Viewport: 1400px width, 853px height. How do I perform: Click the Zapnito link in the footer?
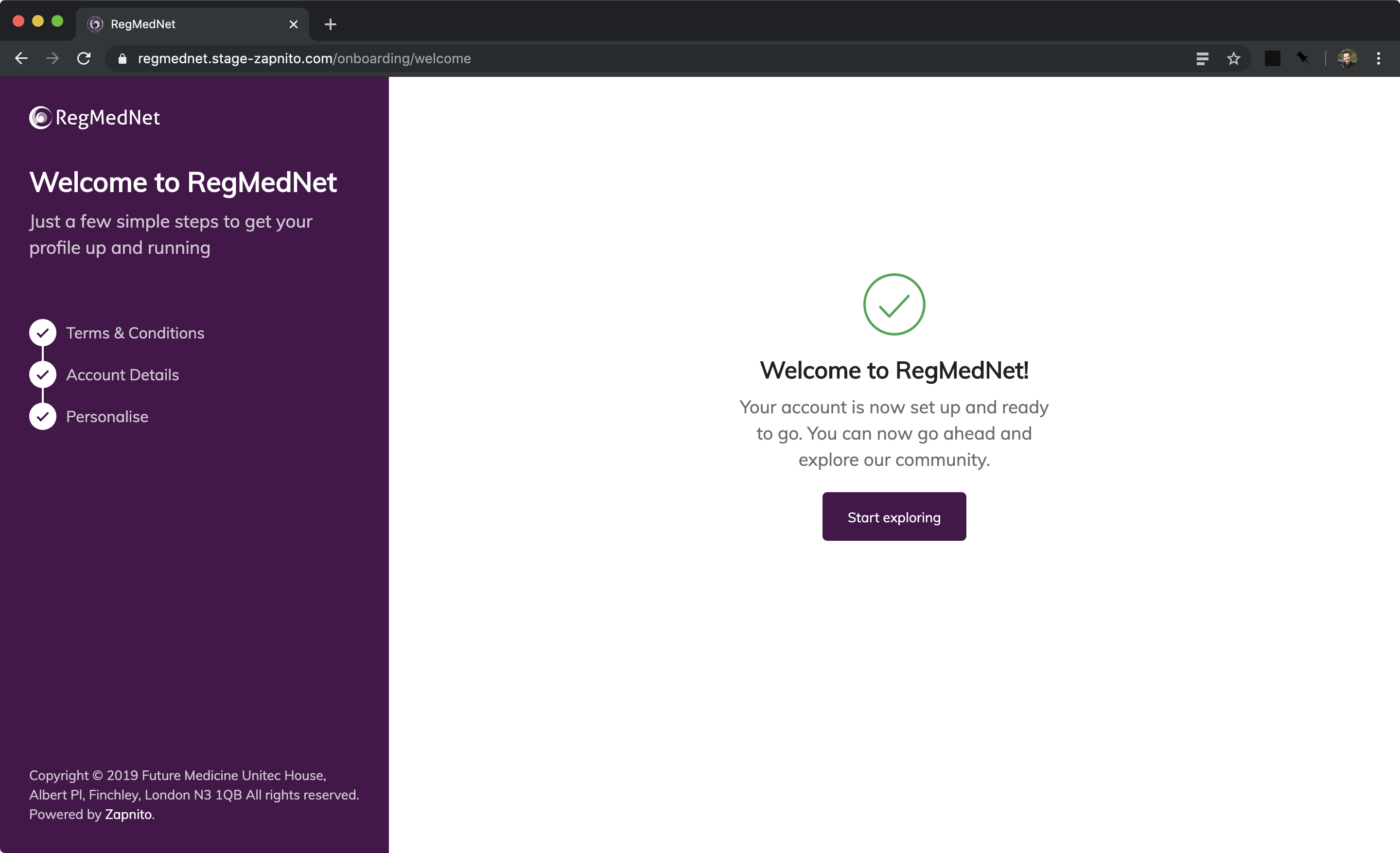(x=128, y=815)
